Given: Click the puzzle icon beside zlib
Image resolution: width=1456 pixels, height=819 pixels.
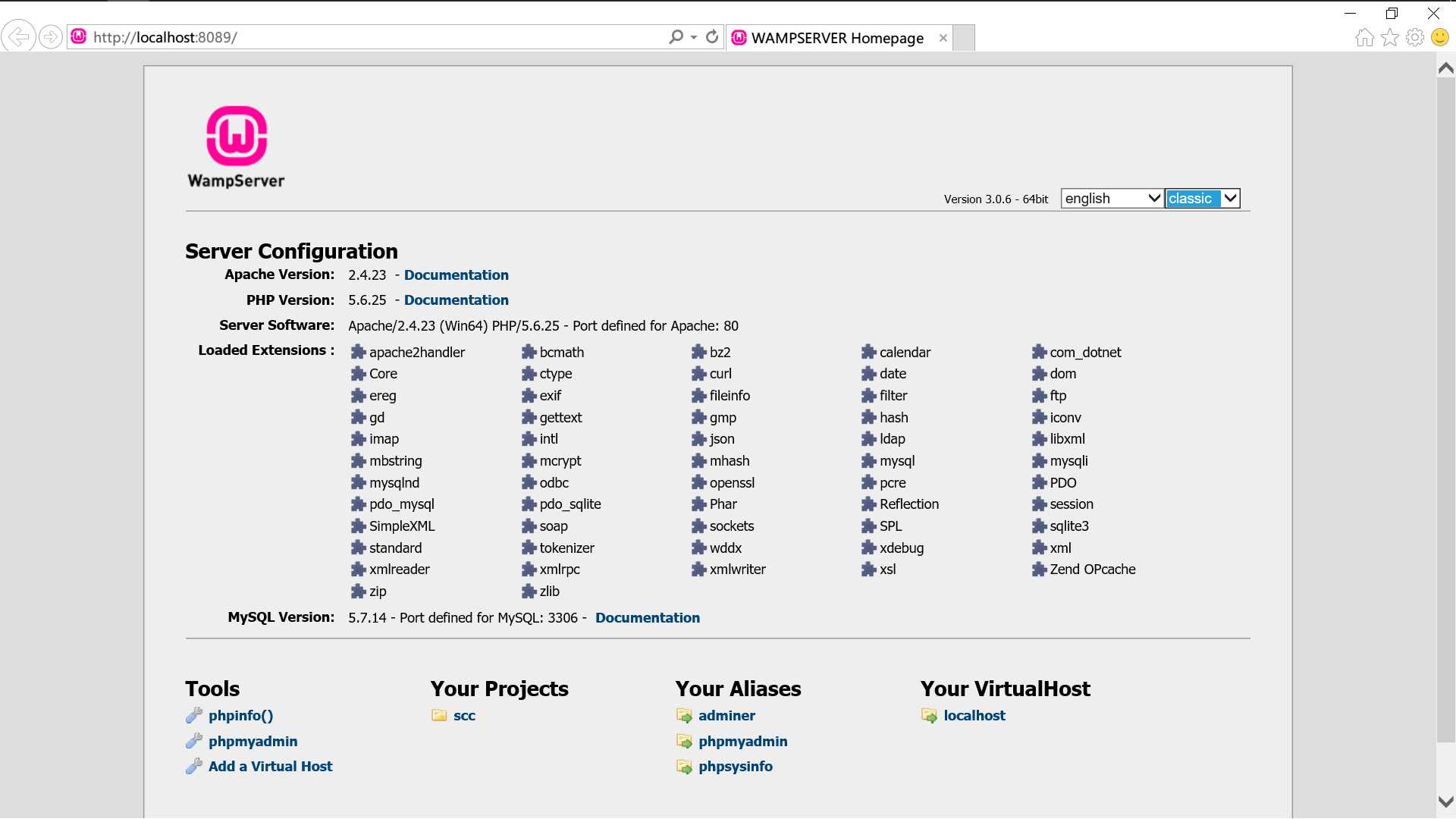Looking at the screenshot, I should 529,591.
